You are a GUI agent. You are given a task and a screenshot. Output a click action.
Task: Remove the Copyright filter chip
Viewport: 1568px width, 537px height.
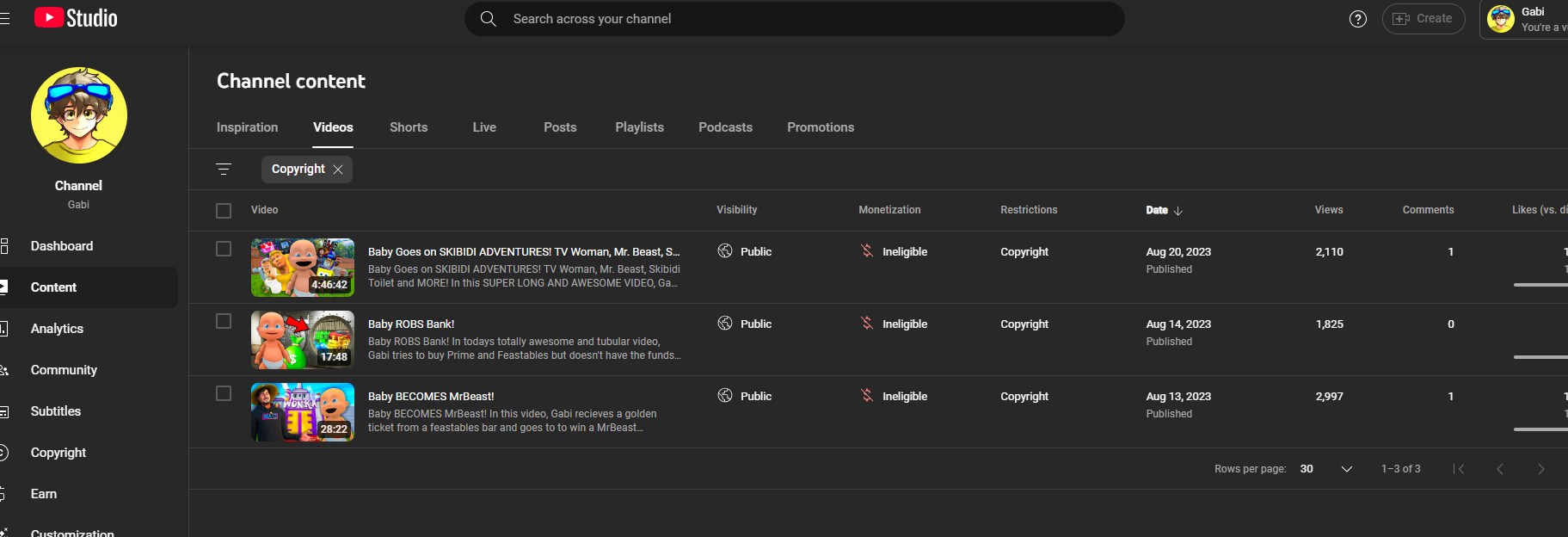click(x=338, y=170)
